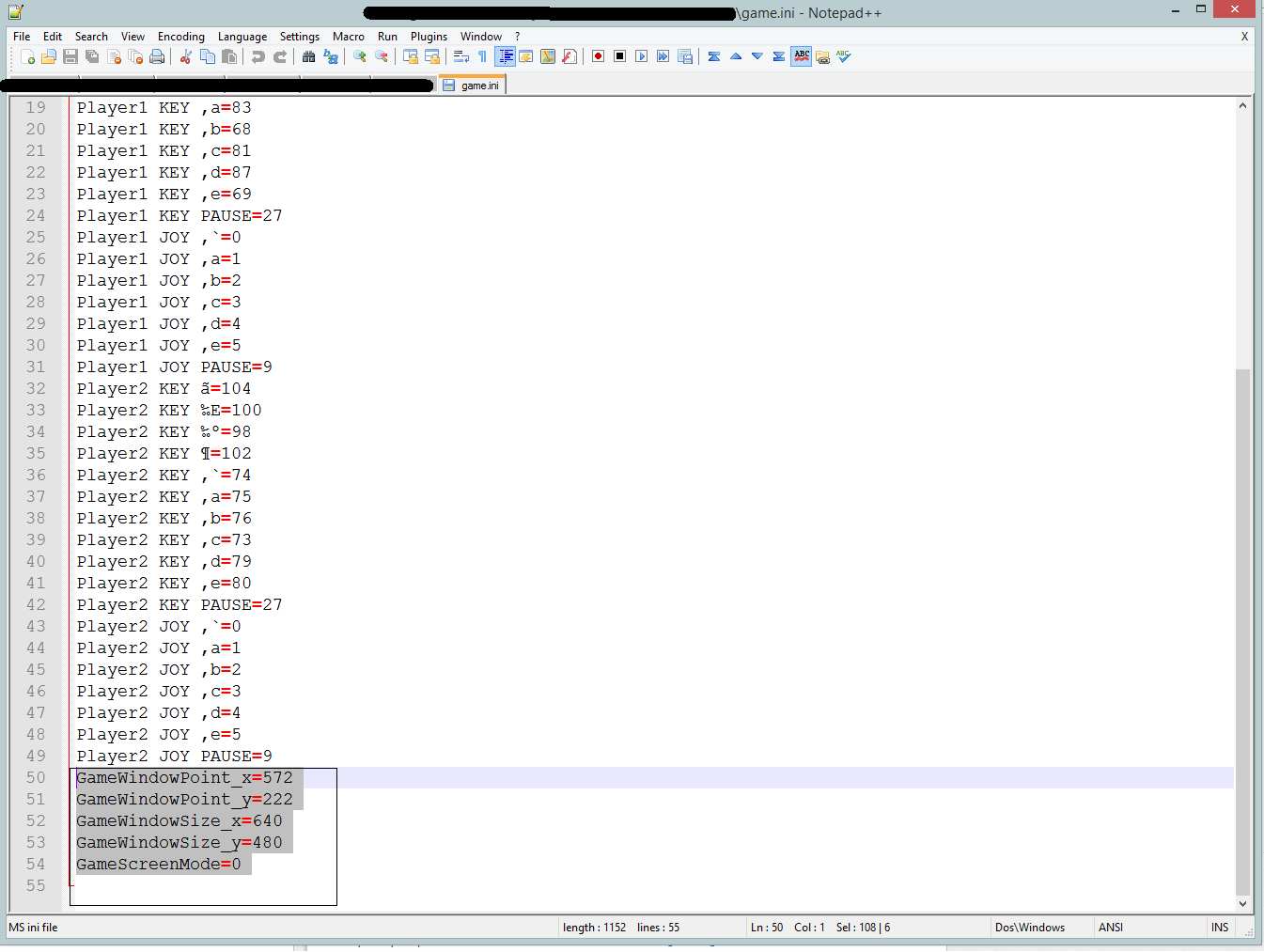Click line GameWindowSize_x=640
1264x952 pixels.
click(179, 821)
